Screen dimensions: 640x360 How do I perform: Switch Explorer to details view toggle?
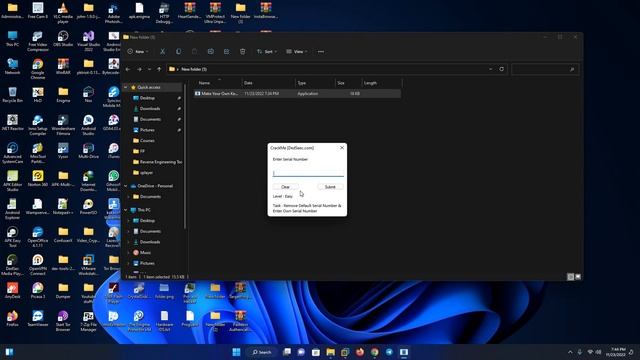(x=571, y=277)
